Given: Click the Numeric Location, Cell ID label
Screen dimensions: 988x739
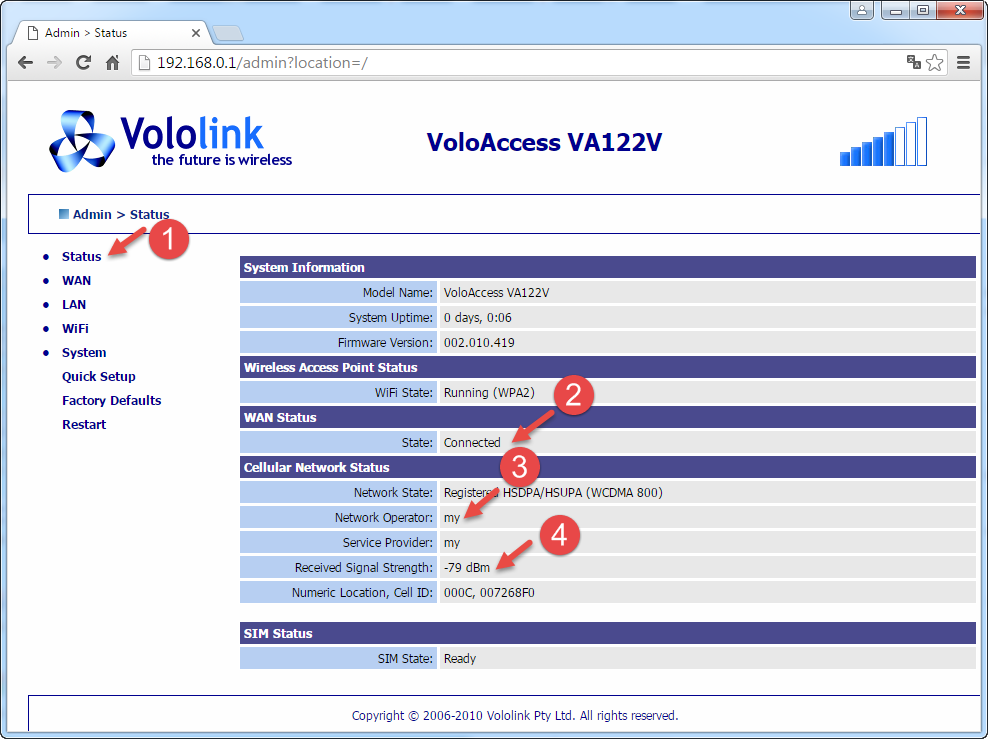Looking at the screenshot, I should pos(362,593).
